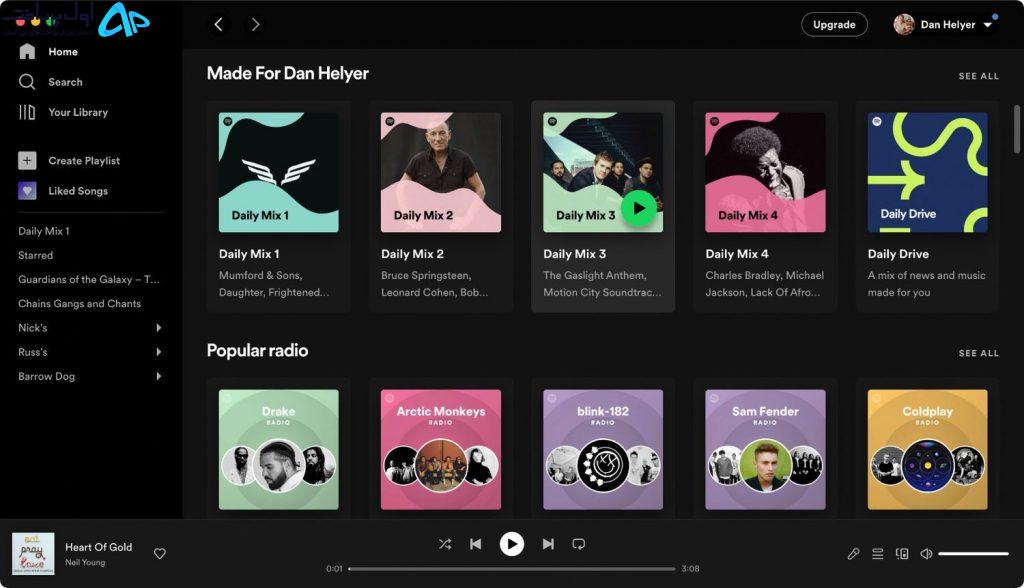Screen dimensions: 1024x588
Task: Open Guardians of the Galaxy playlist
Action: (x=89, y=280)
